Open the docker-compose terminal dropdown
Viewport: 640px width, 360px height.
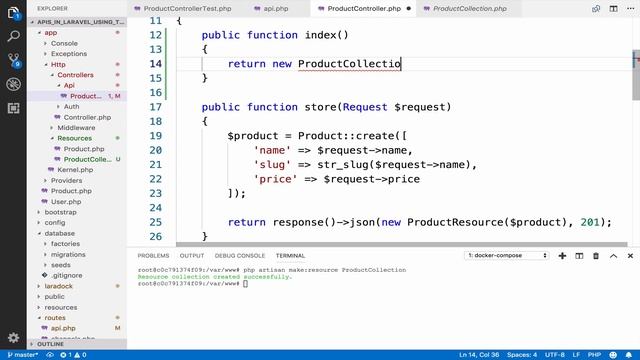(x=507, y=256)
